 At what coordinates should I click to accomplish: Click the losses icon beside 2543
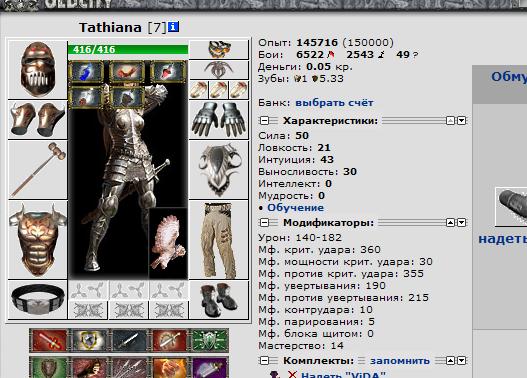tap(381, 54)
